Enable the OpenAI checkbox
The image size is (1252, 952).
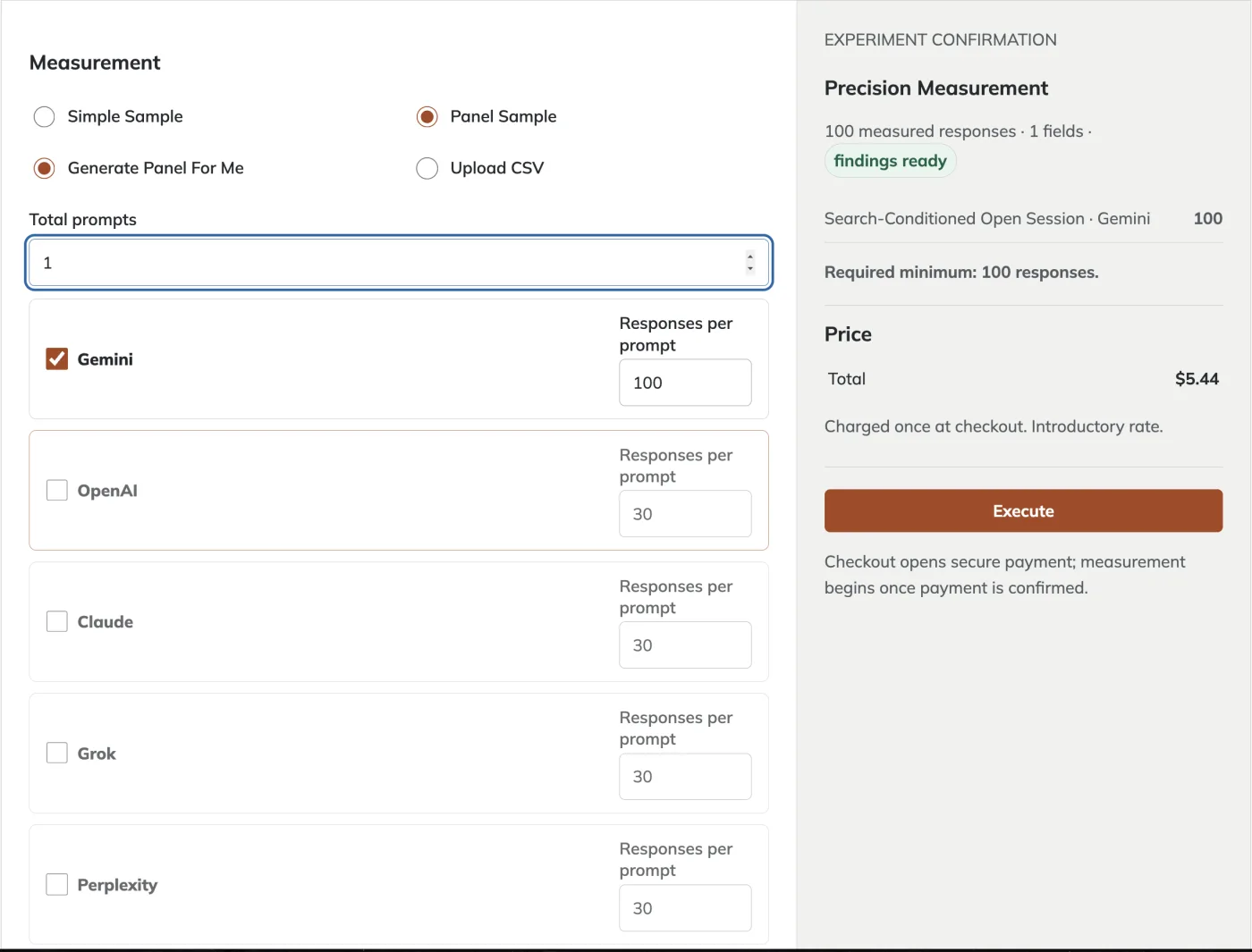click(57, 490)
